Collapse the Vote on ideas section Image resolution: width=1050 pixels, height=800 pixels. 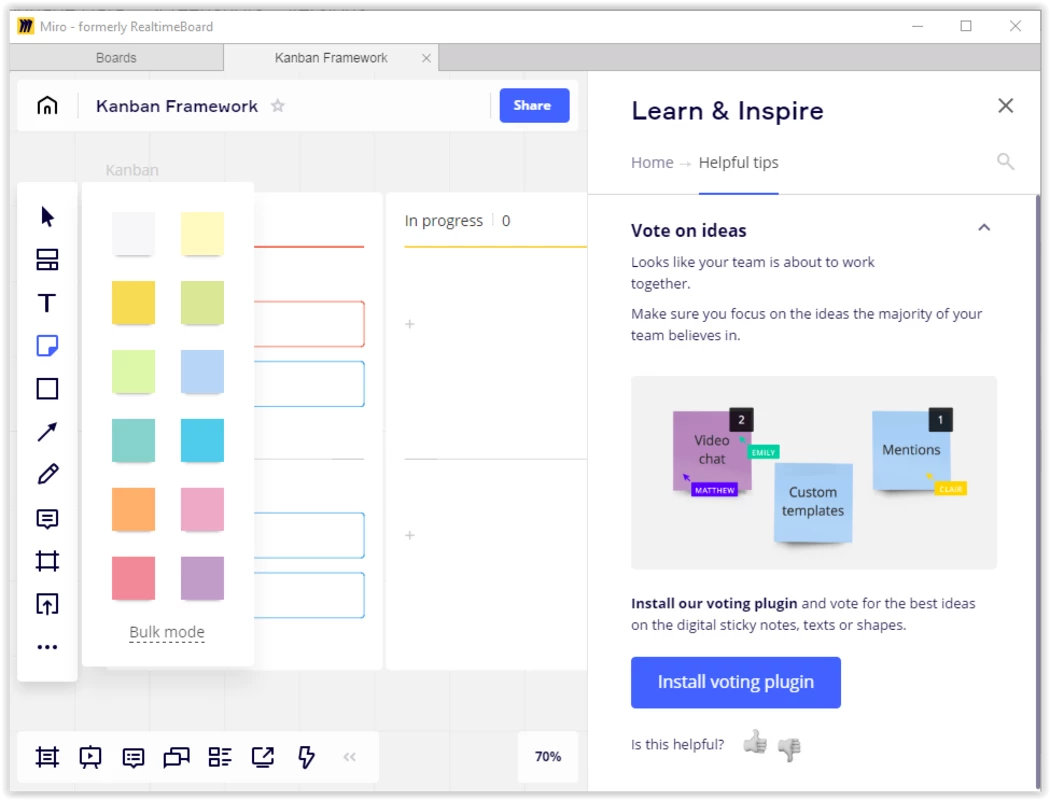pyautogui.click(x=984, y=228)
